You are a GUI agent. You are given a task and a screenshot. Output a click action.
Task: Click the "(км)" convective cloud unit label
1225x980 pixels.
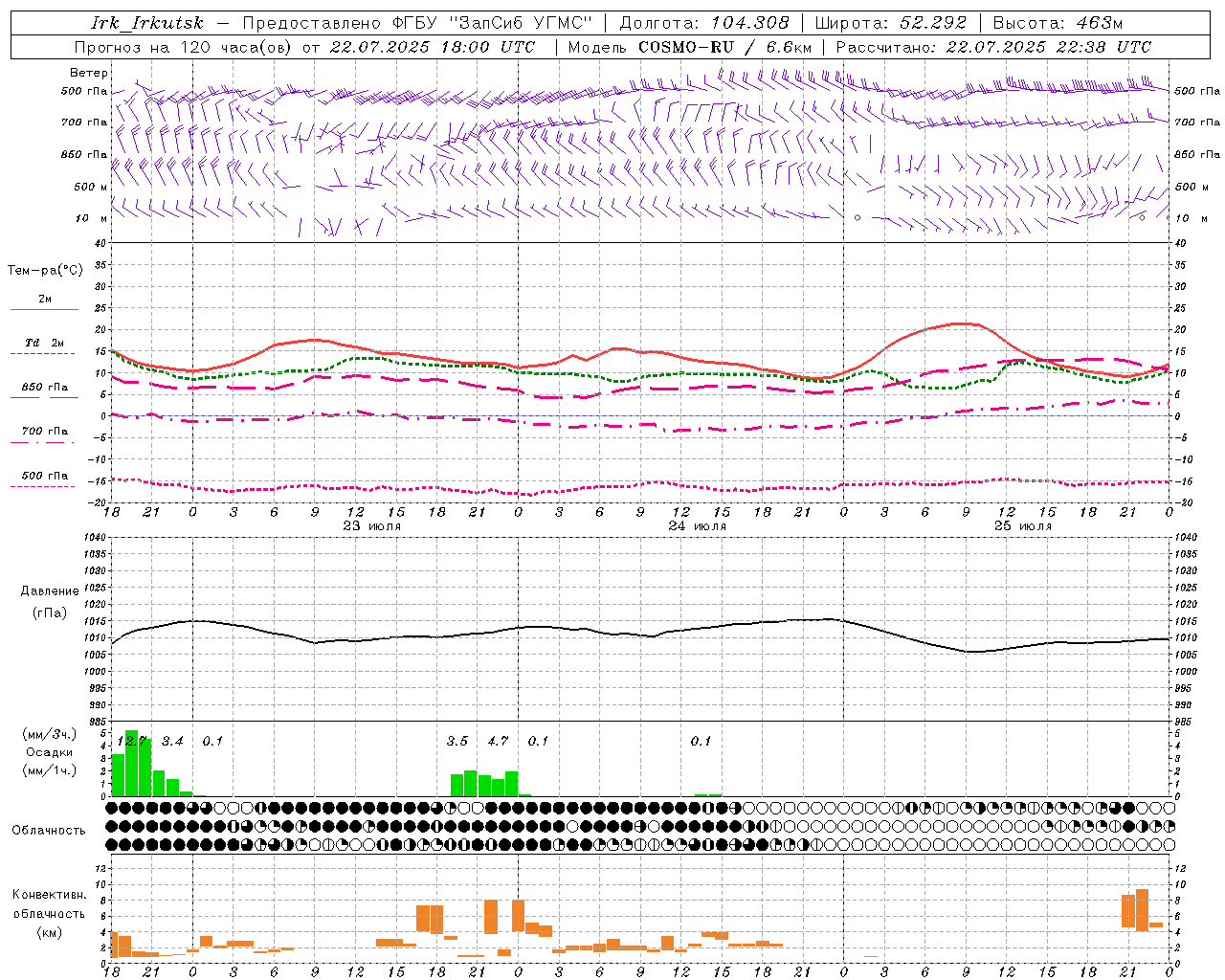[50, 933]
